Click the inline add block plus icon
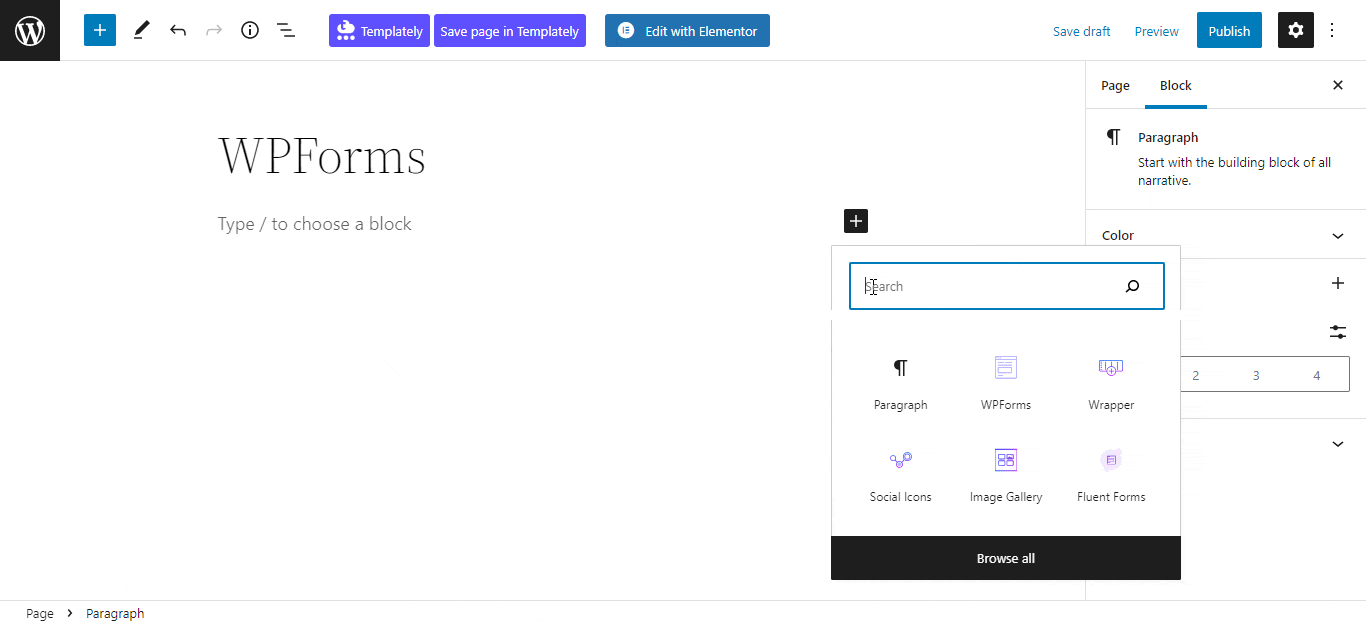This screenshot has width=1366, height=625. point(856,221)
